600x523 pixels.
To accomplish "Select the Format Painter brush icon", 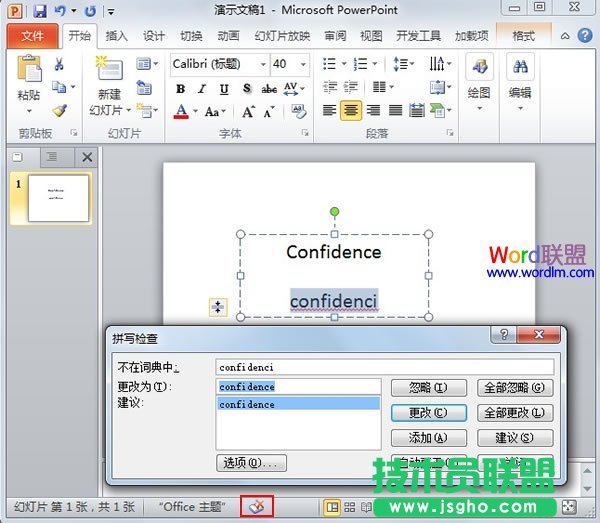I will tap(59, 111).
